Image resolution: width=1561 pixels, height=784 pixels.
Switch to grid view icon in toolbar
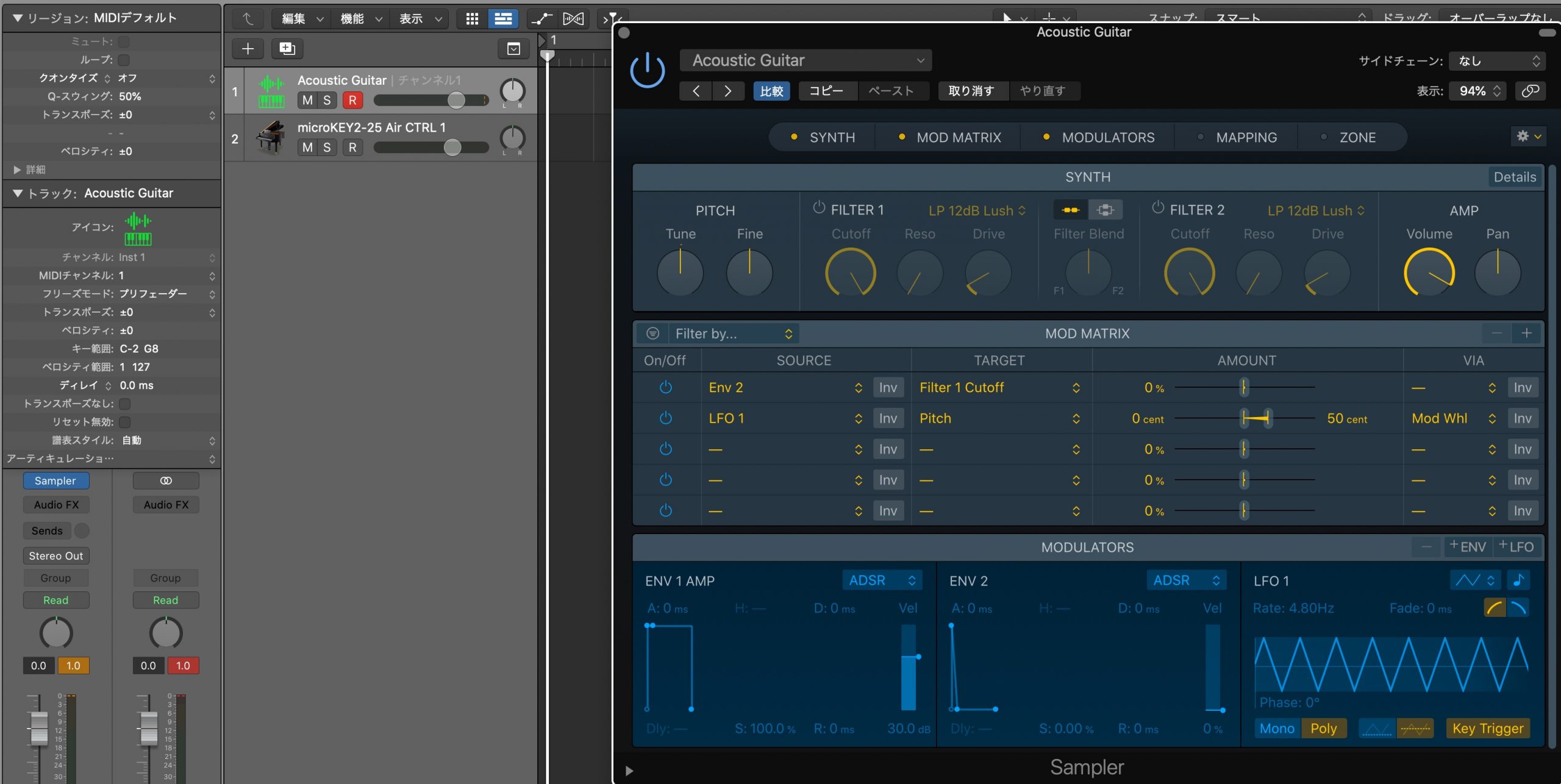coord(472,19)
